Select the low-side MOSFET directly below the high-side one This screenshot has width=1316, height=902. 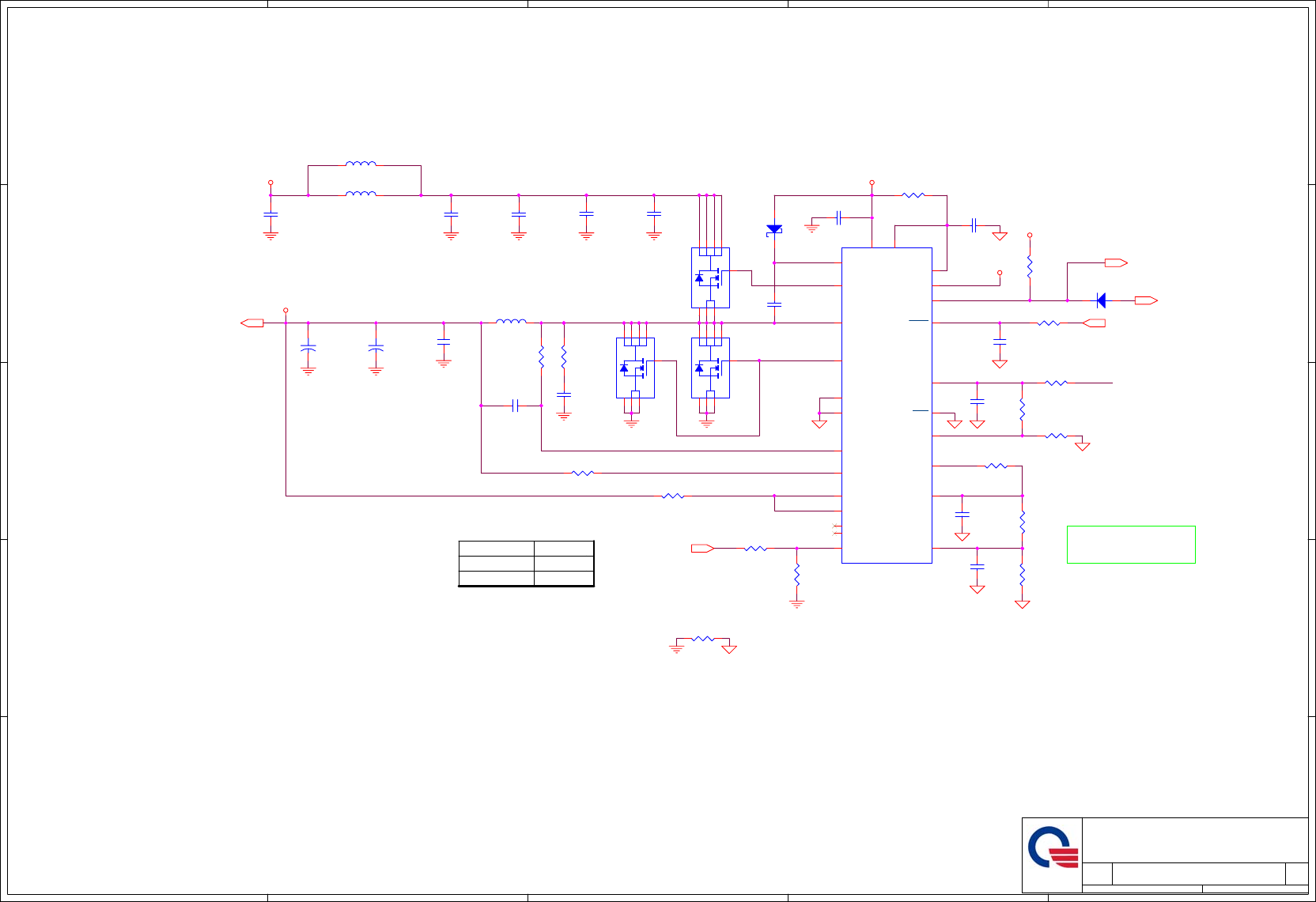coord(710,368)
